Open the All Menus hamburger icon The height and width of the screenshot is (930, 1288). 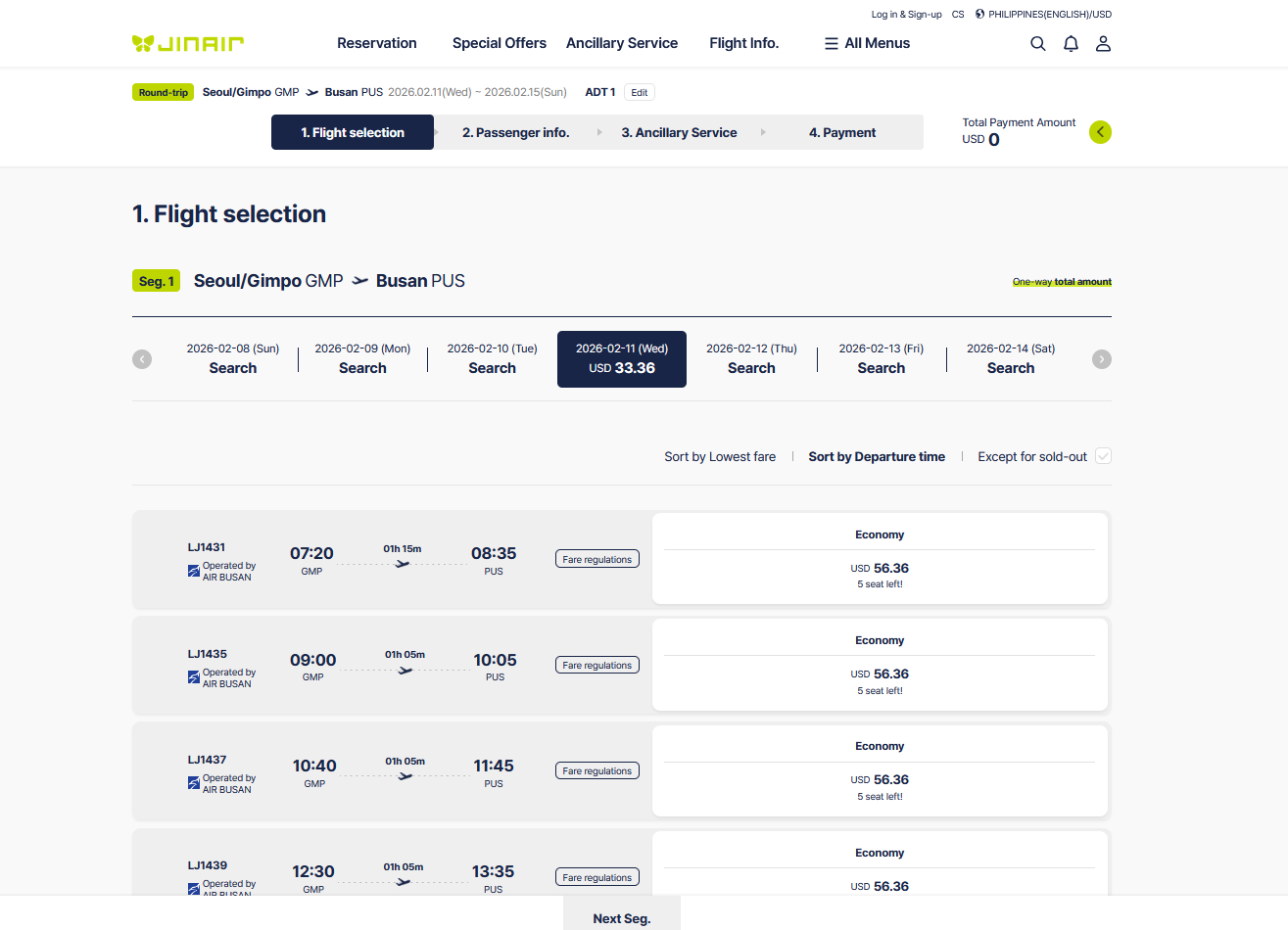tap(832, 43)
